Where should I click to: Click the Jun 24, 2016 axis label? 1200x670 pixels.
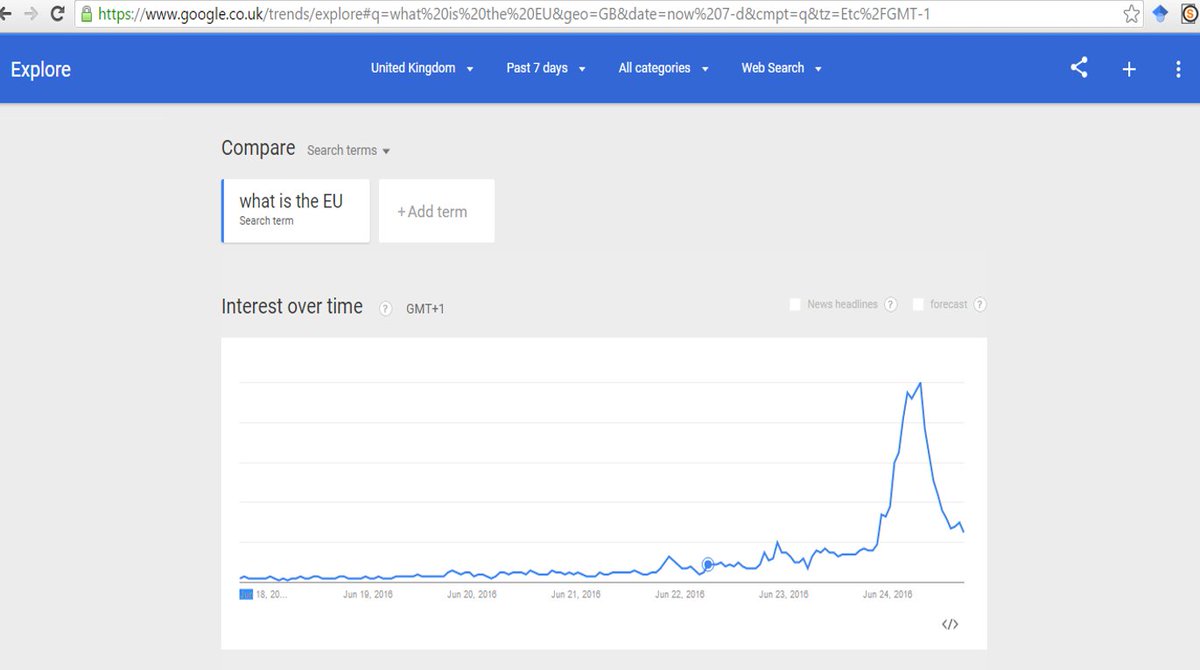(888, 594)
